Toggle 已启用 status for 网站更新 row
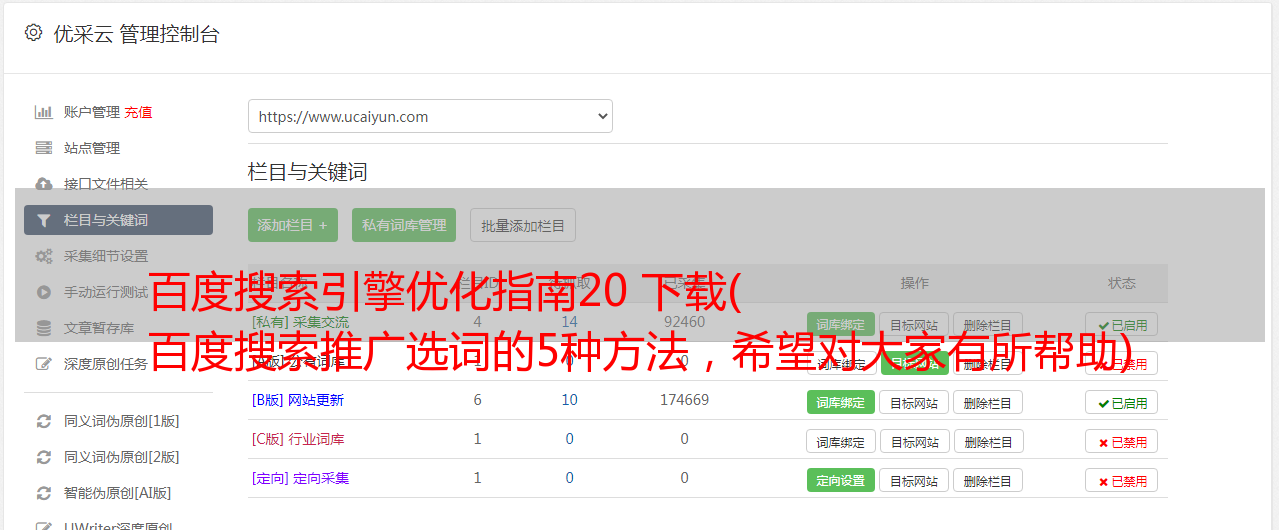1279x530 pixels. (x=1122, y=402)
